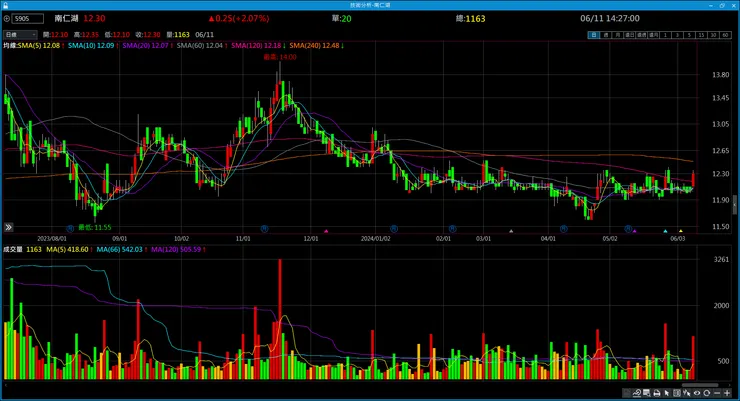Click the drawing tool with cursor icon
This screenshot has width=740, height=401.
[687, 393]
